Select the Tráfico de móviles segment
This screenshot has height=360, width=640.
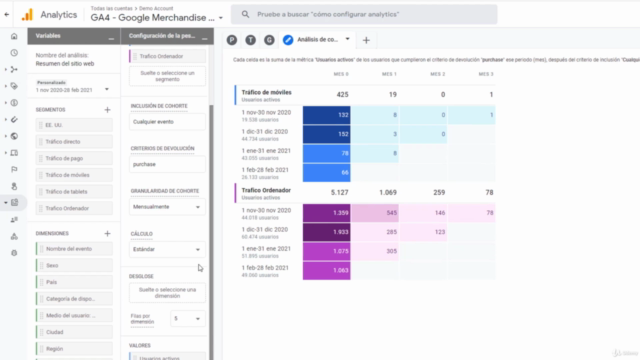[74, 175]
